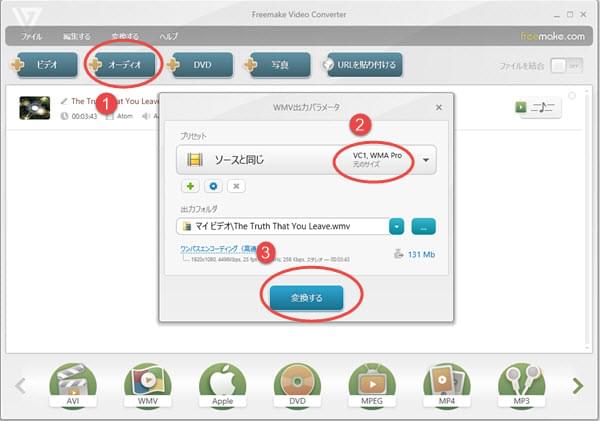Click the play and edit audio button
Image resolution: width=600 pixels, height=421 pixels.
[x=538, y=108]
